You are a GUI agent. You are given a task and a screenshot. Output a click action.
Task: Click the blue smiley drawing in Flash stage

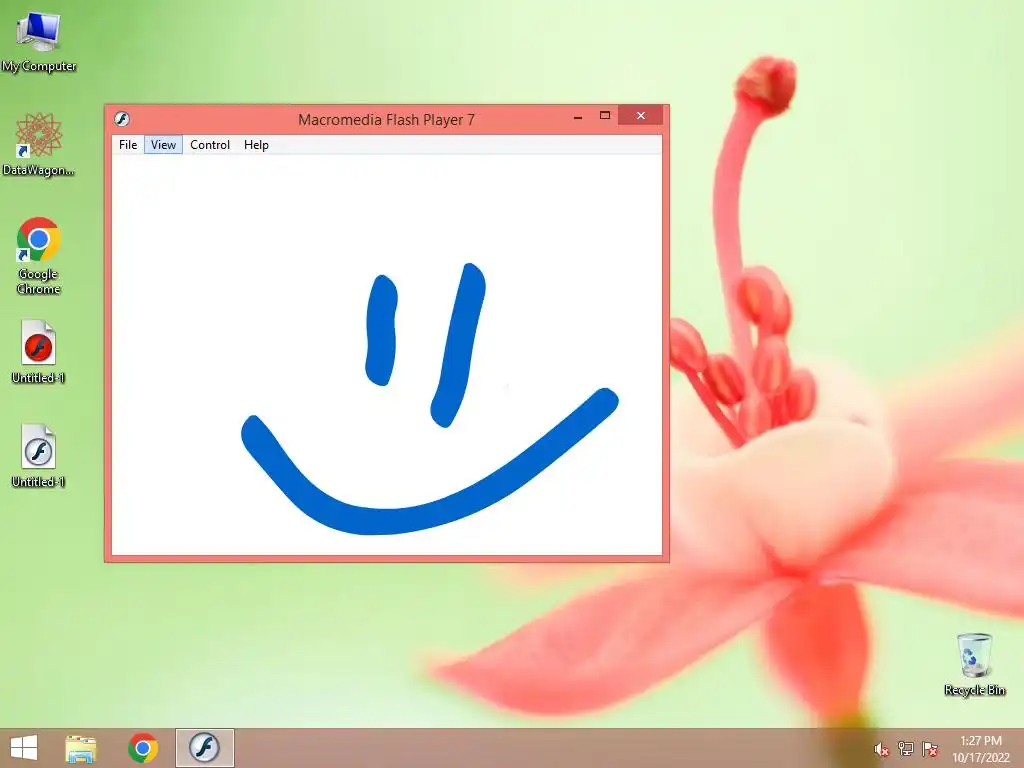click(x=430, y=398)
